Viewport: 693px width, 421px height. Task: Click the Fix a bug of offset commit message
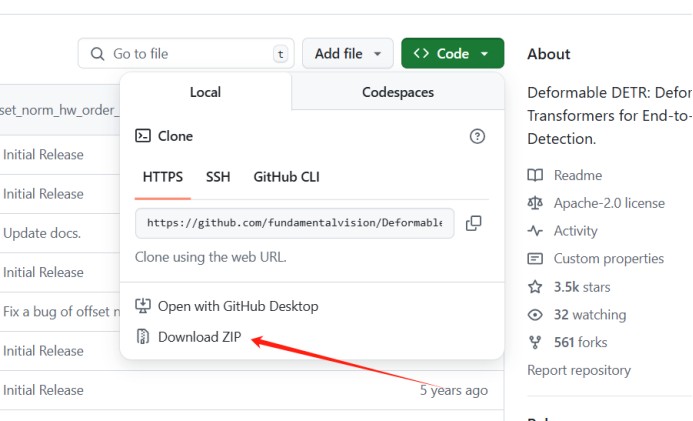[61, 311]
